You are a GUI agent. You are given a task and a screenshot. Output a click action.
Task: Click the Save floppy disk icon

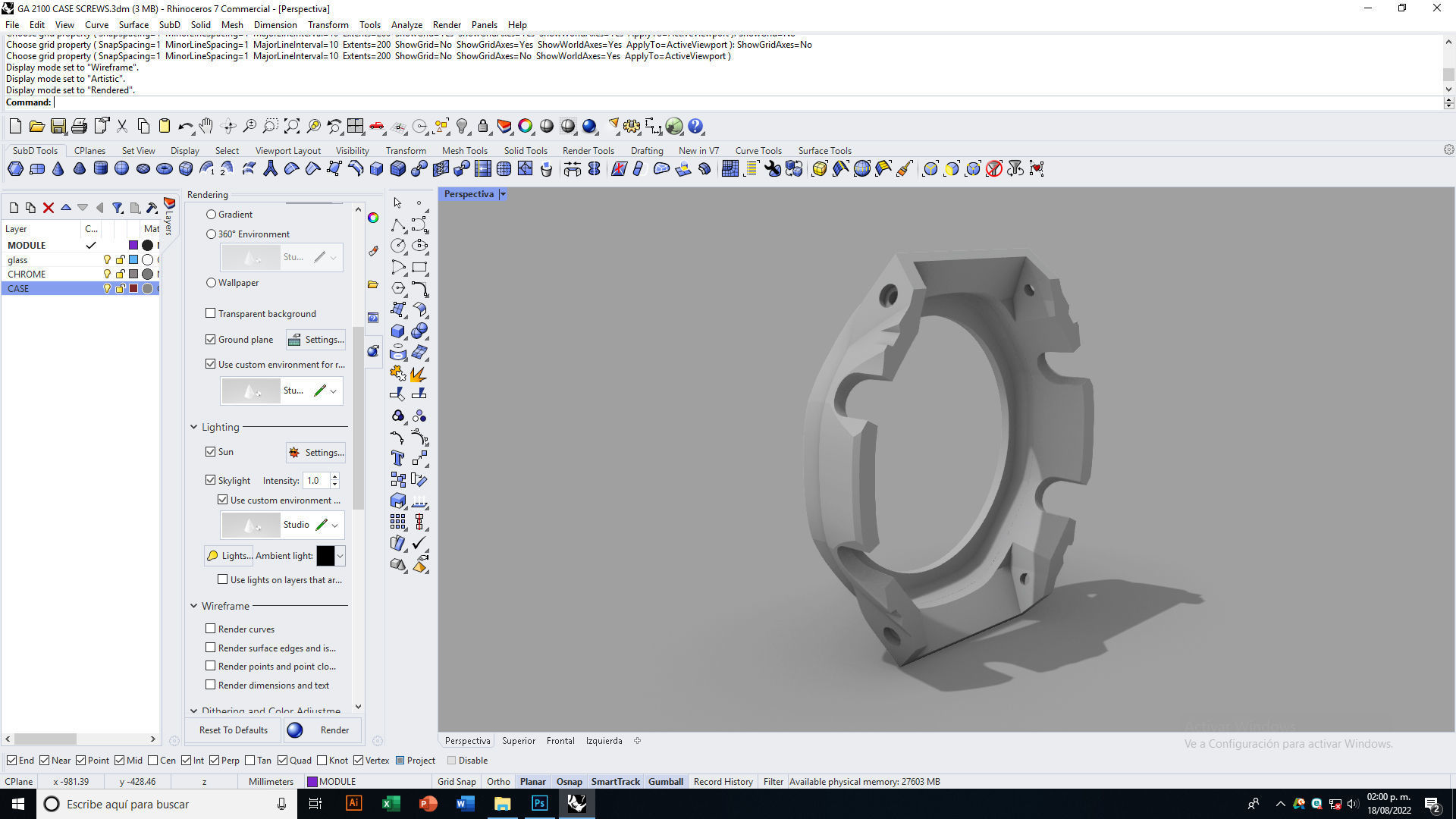pos(58,126)
